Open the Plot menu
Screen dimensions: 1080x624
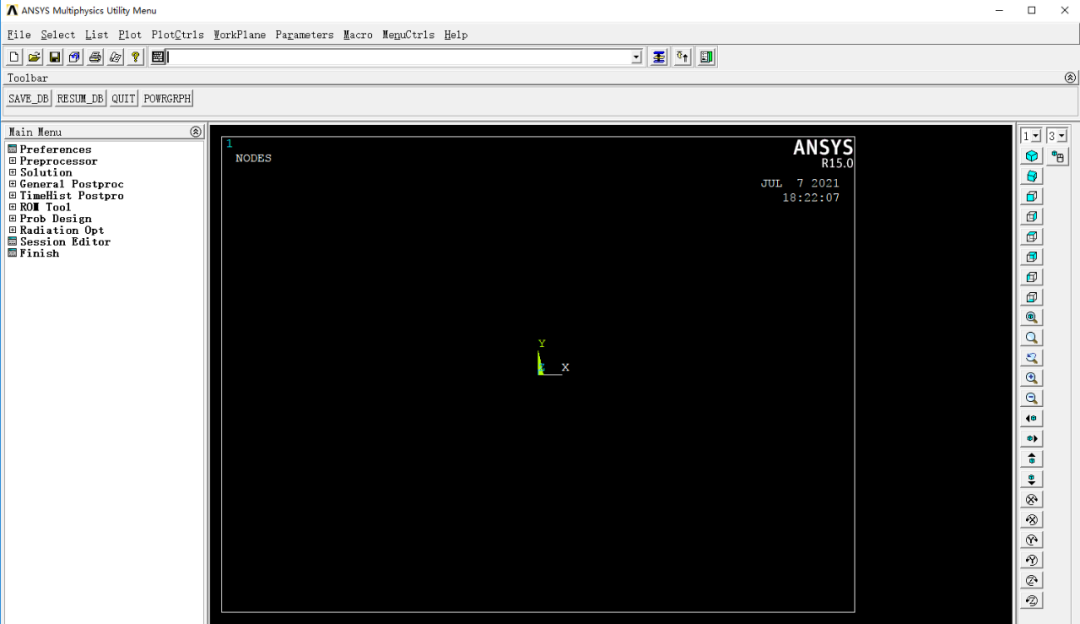(x=129, y=34)
